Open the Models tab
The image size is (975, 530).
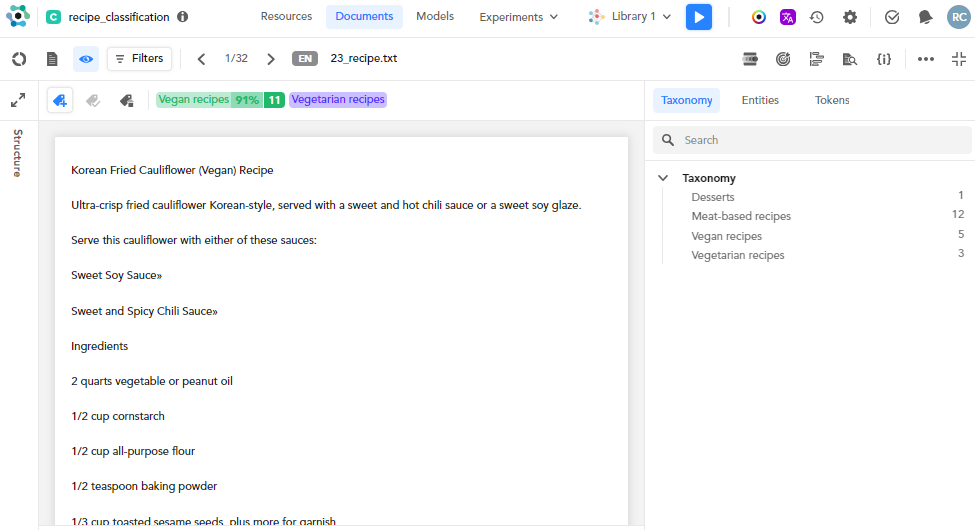point(435,17)
